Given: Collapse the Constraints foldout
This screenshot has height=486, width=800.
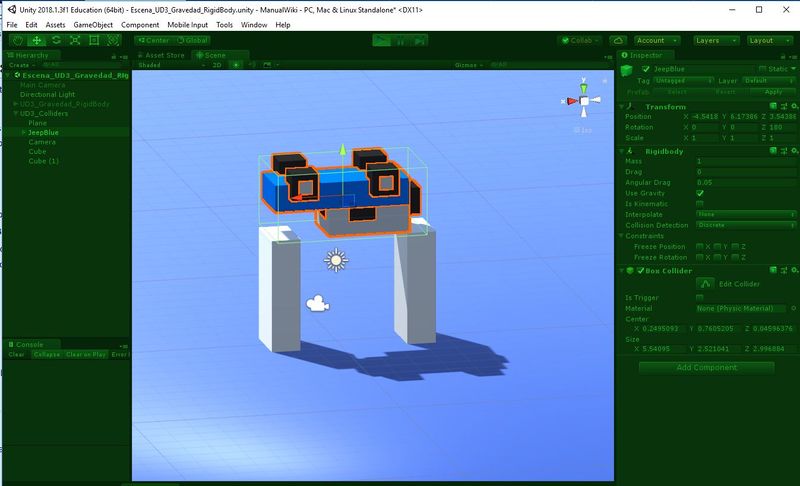Looking at the screenshot, I should coord(621,236).
